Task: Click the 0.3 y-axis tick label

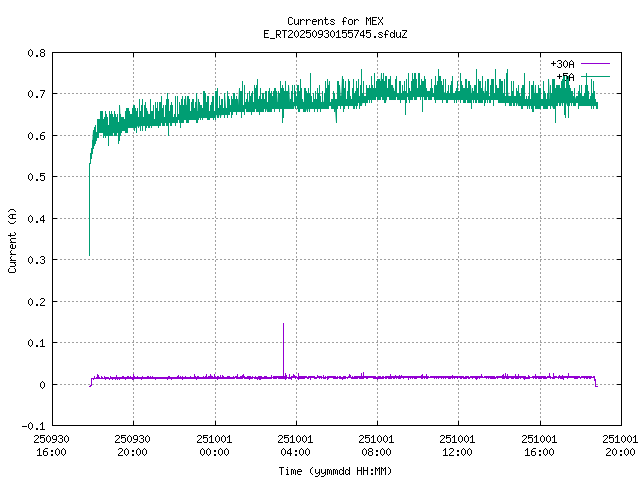Action: (x=35, y=260)
